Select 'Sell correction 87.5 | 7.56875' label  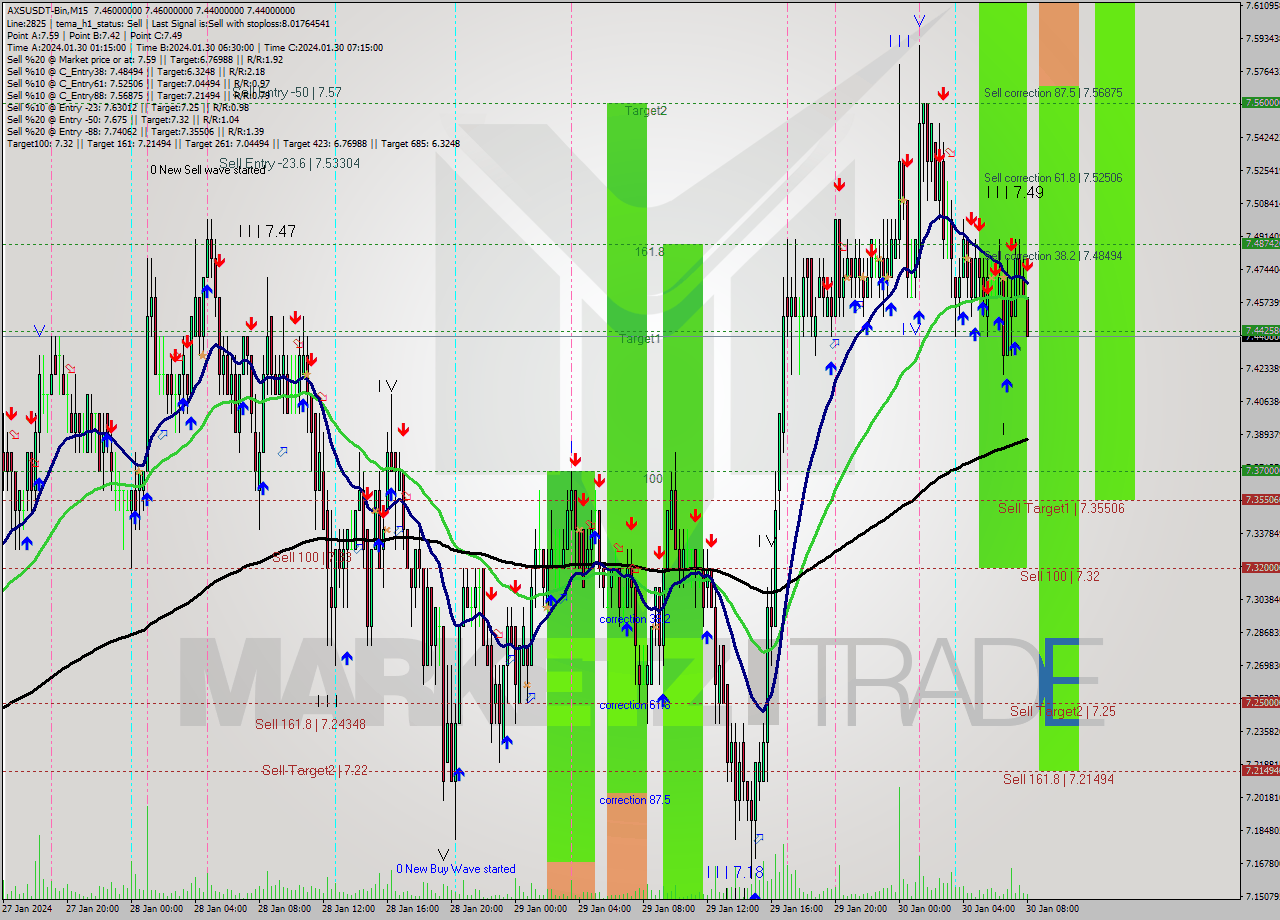coord(1053,93)
